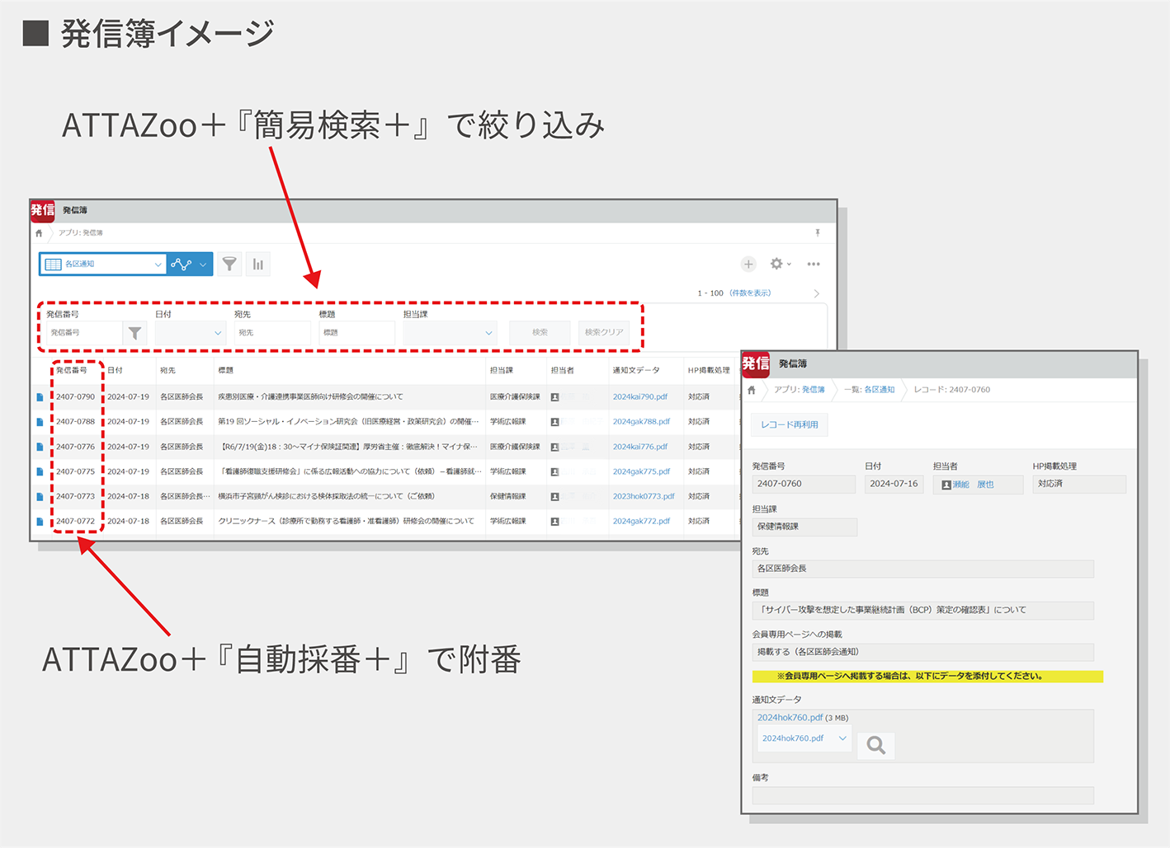The height and width of the screenshot is (848, 1170).
Task: Click the 担当者 name link in record
Action: click(973, 484)
